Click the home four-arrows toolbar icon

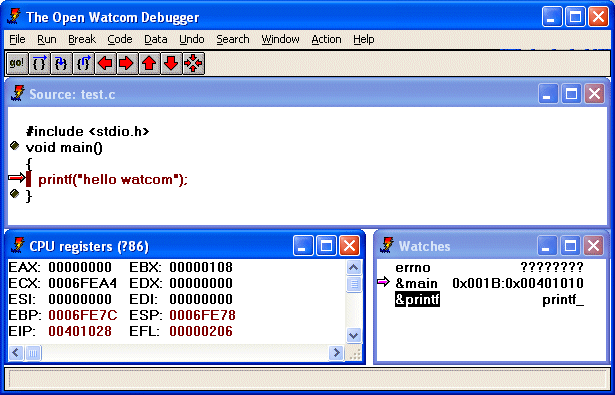point(193,63)
